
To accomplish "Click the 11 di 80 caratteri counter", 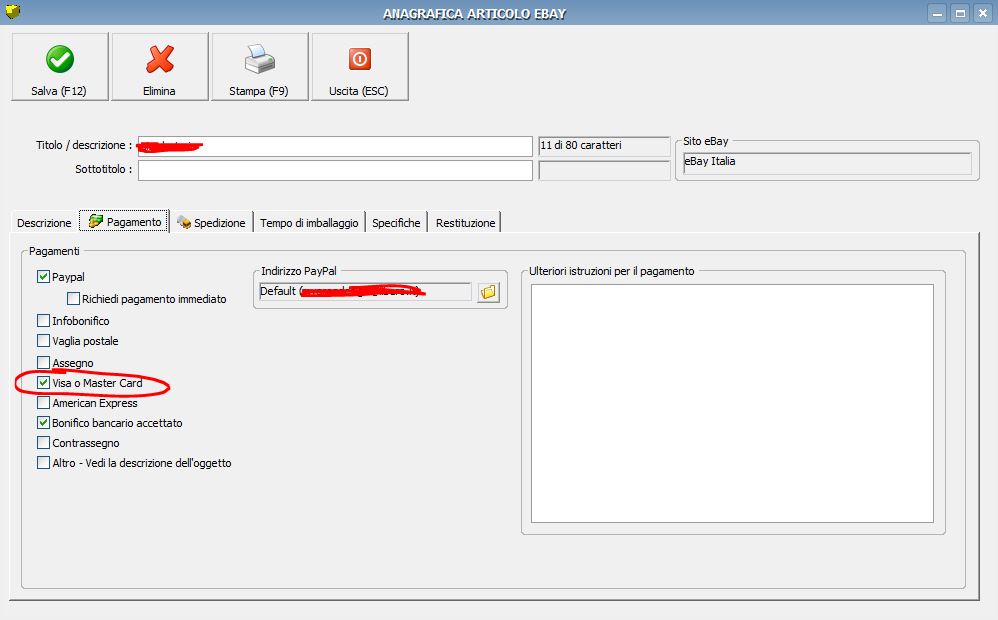I will point(604,146).
